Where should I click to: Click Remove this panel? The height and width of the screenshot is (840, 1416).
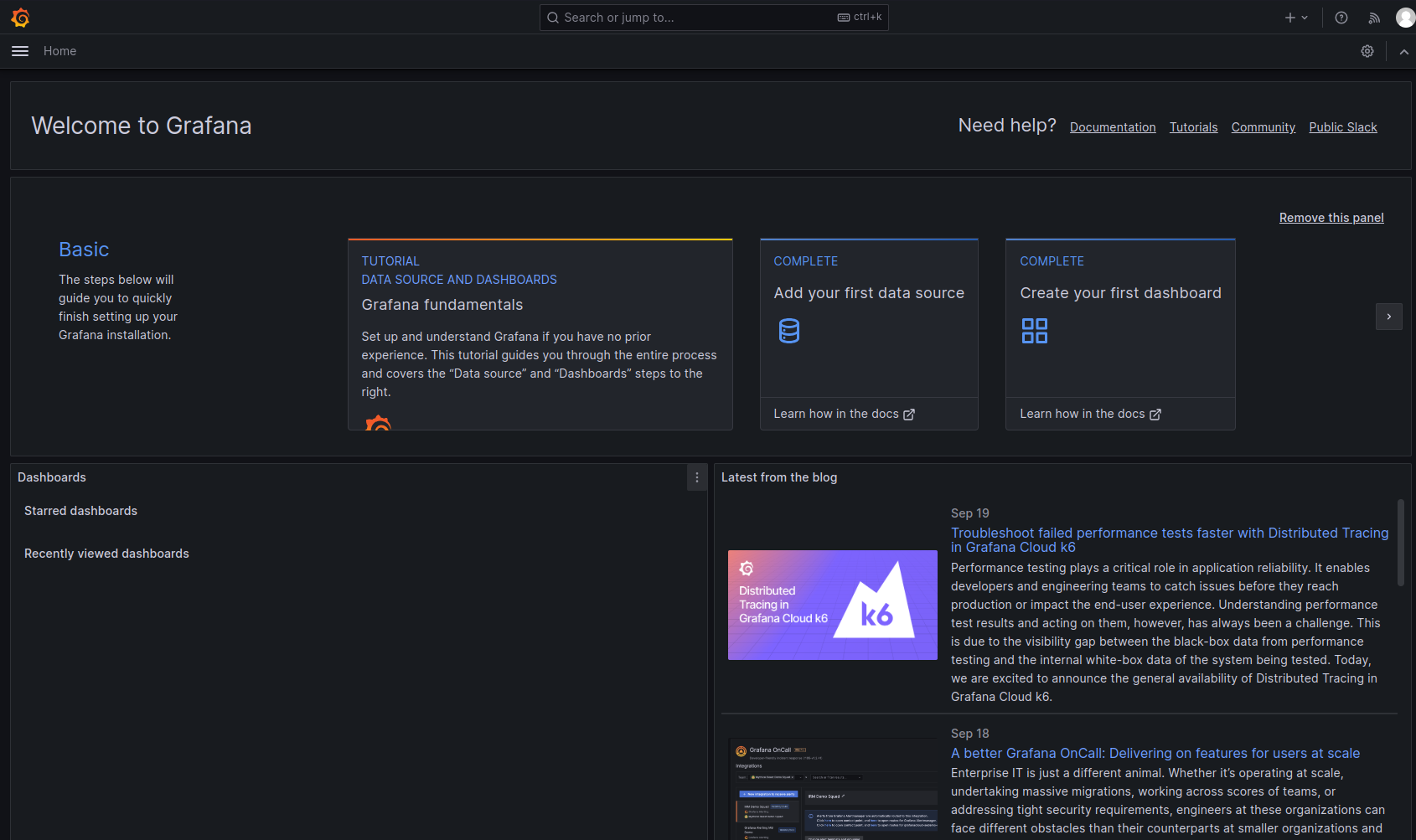click(x=1331, y=218)
